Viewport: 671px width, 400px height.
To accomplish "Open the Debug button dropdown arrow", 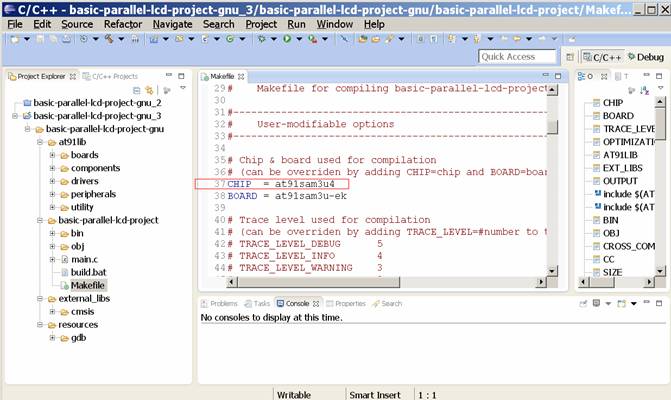I will click(274, 39).
